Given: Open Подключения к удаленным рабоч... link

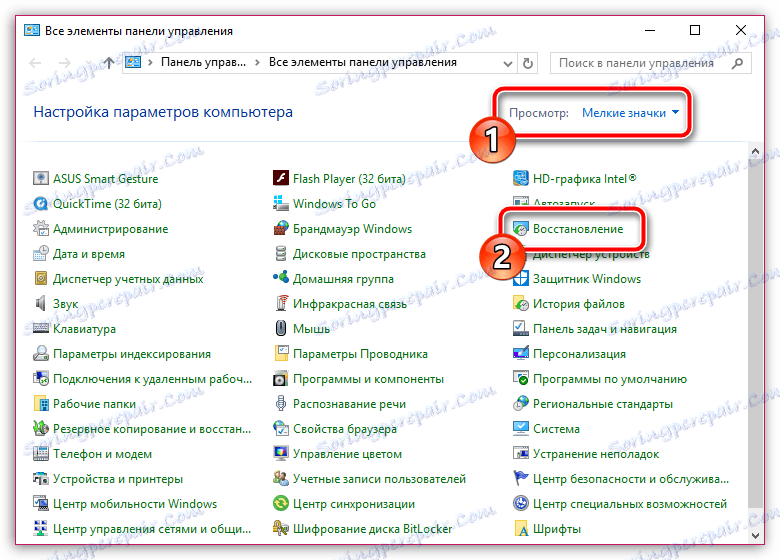Looking at the screenshot, I should click(152, 378).
